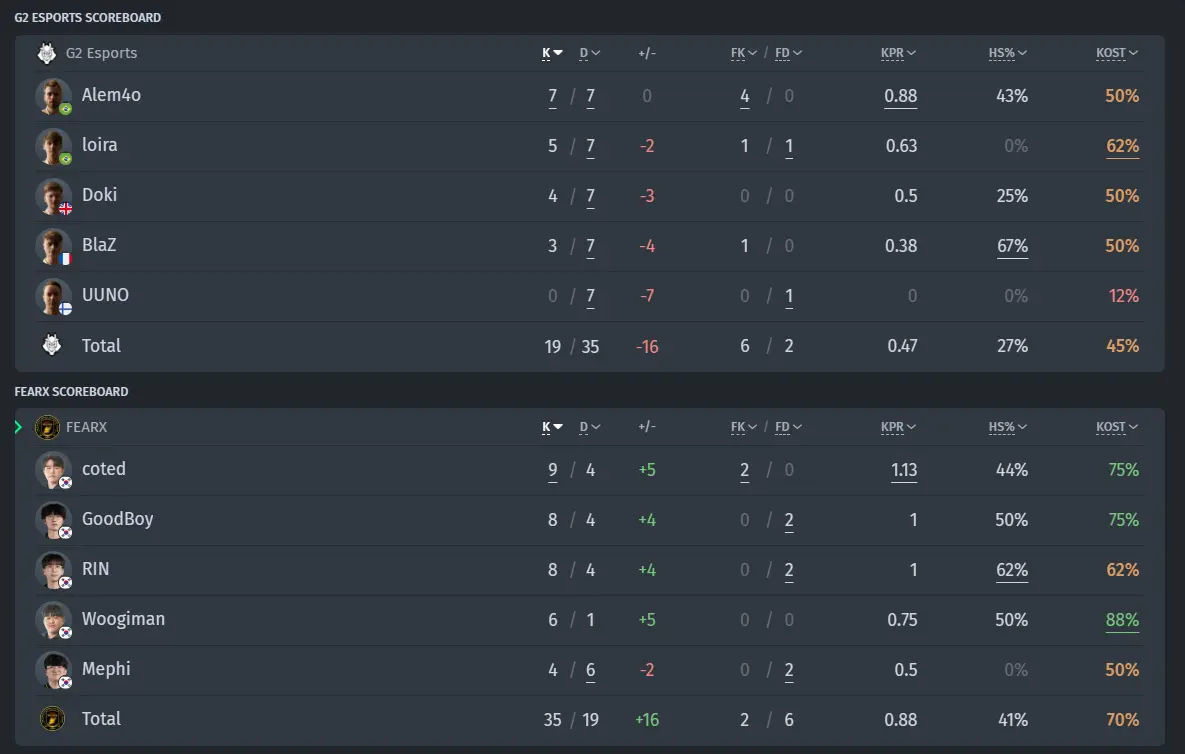Sort FEARX scoreboard by D column
This screenshot has height=754, width=1185.
pos(589,427)
